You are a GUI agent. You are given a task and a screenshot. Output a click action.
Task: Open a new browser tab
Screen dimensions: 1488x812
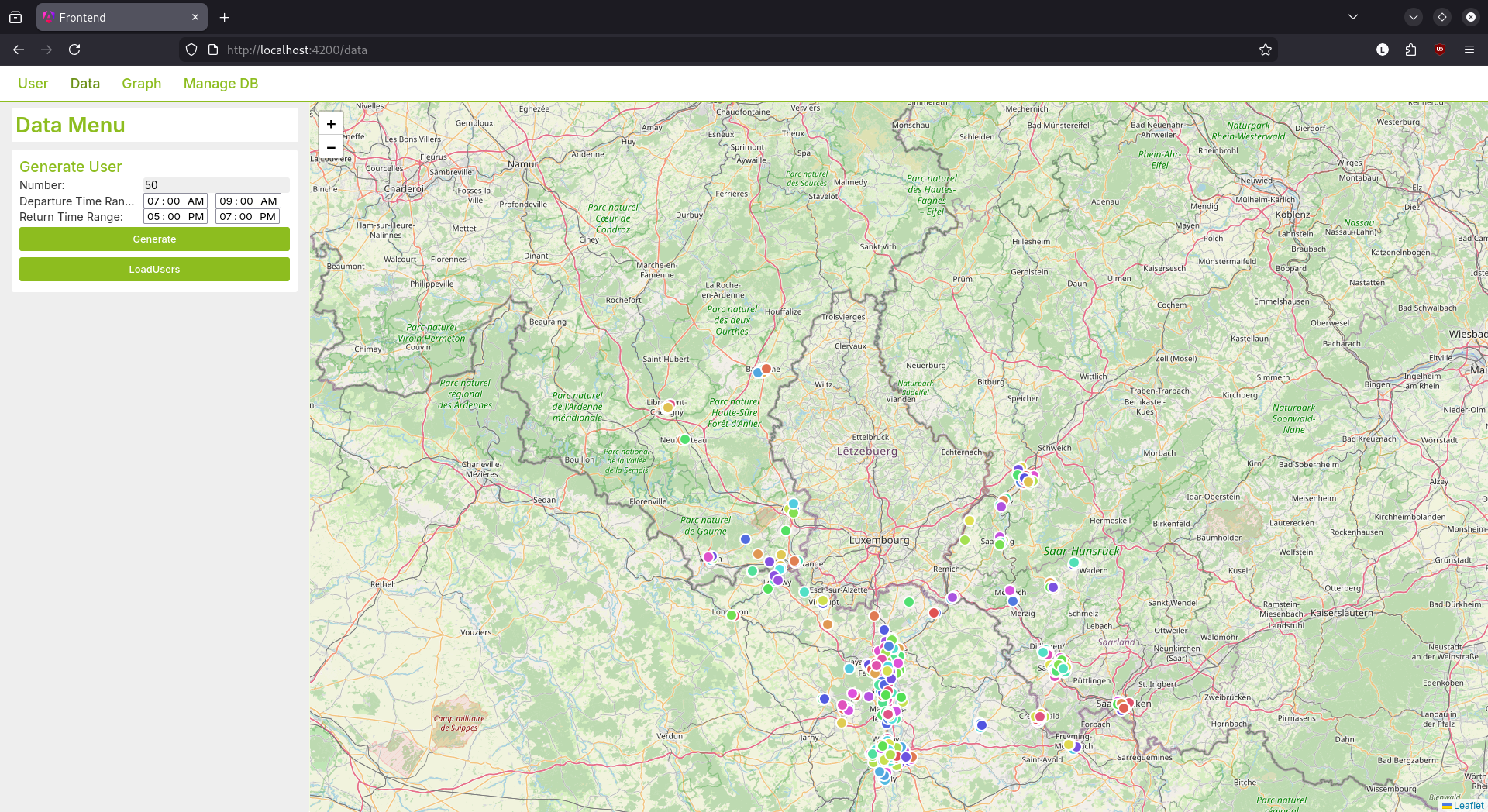click(225, 17)
